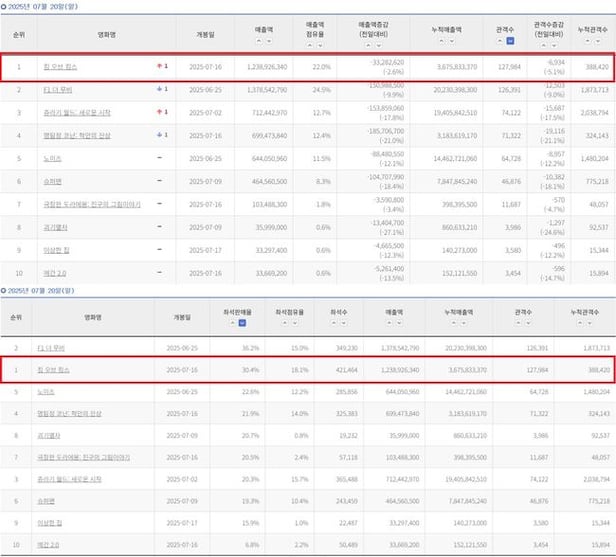The width and height of the screenshot is (616, 557).
Task: Sort bottom table by 좌석수 descending
Action: pos(340,324)
